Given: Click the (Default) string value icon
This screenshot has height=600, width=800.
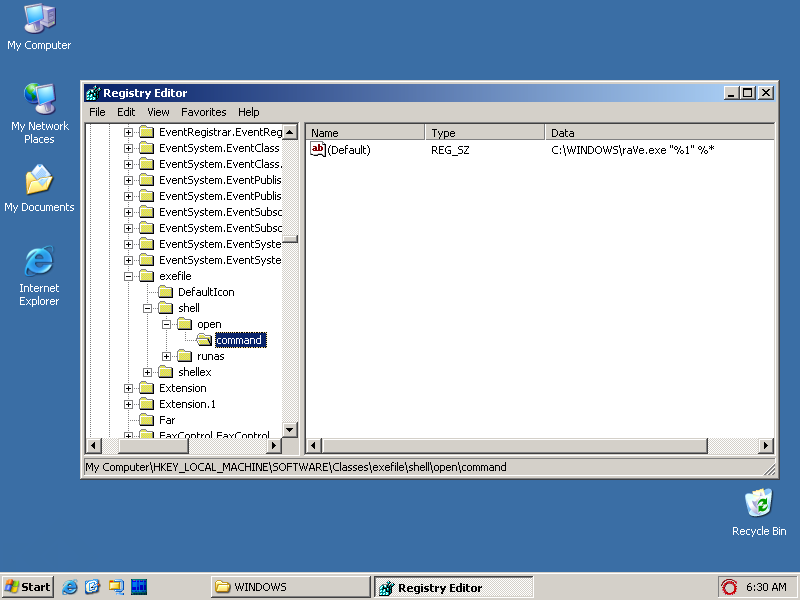Looking at the screenshot, I should [317, 149].
